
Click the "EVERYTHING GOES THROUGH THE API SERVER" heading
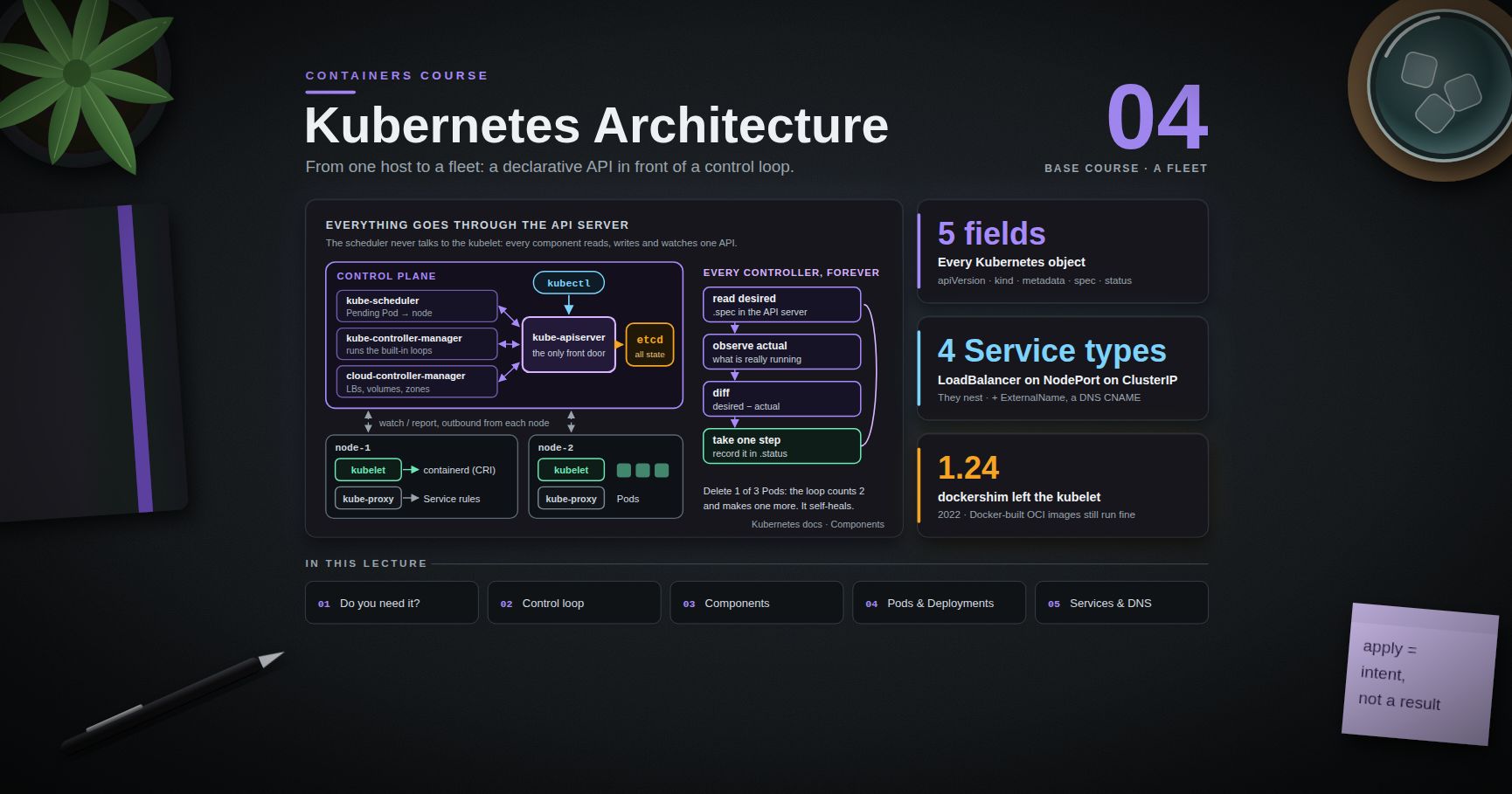[477, 225]
